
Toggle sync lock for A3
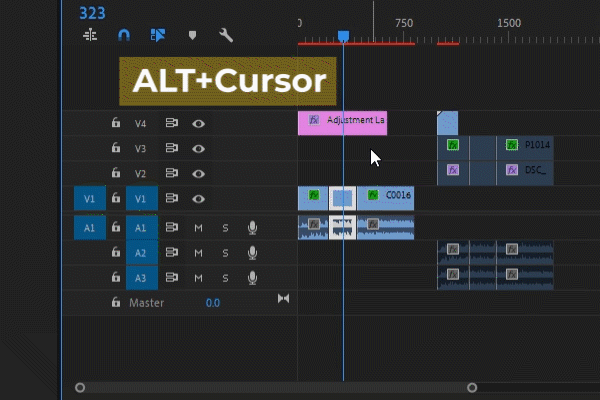tap(171, 277)
